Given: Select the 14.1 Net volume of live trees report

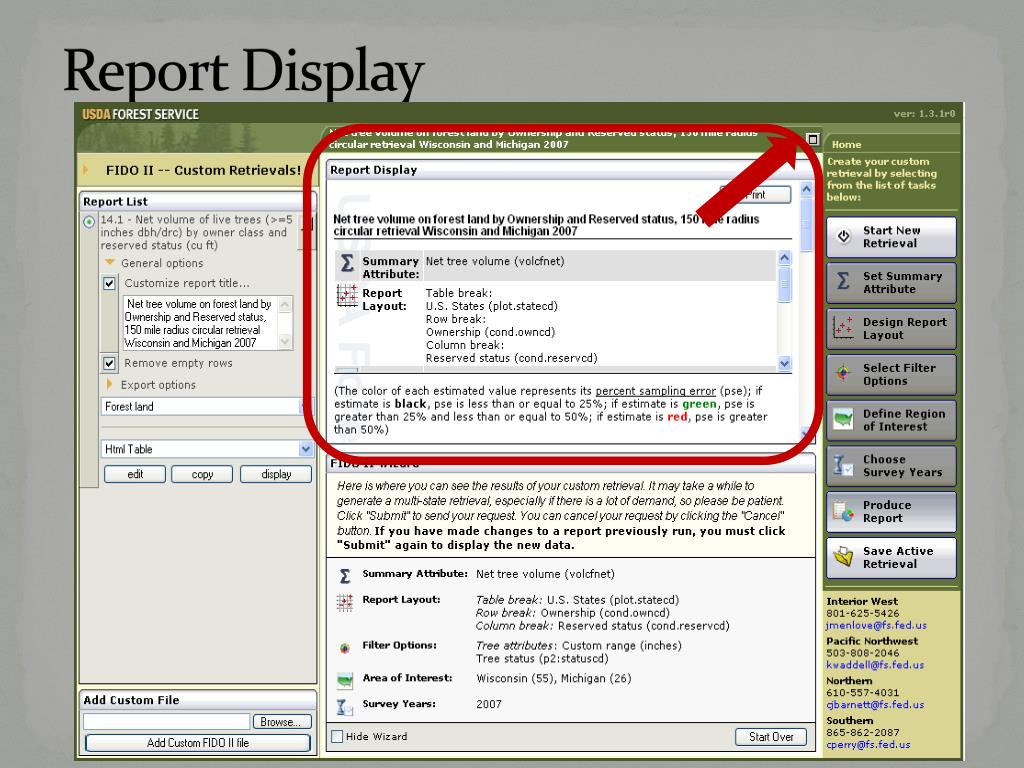Looking at the screenshot, I should [x=197, y=232].
